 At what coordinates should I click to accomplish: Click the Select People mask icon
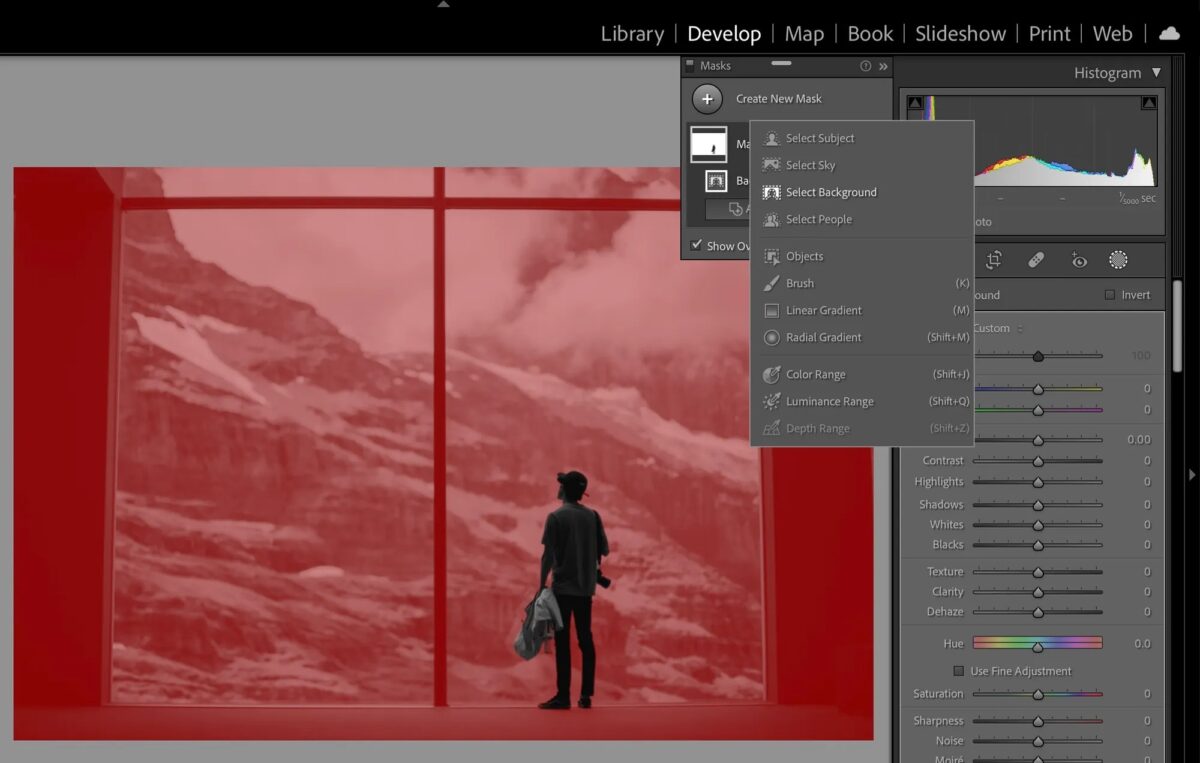769,219
